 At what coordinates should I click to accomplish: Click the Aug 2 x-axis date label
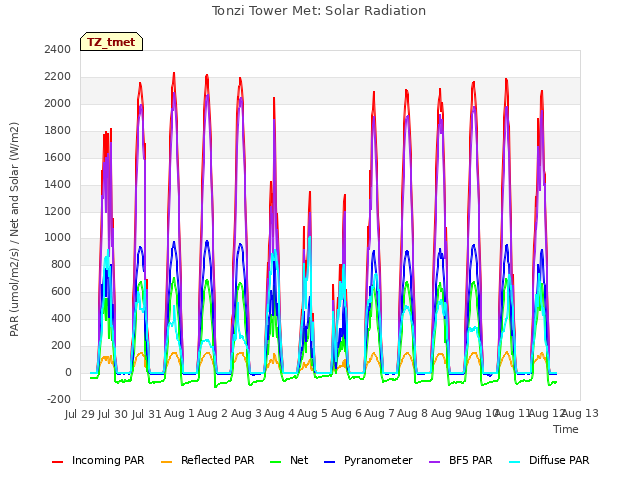coord(212,413)
